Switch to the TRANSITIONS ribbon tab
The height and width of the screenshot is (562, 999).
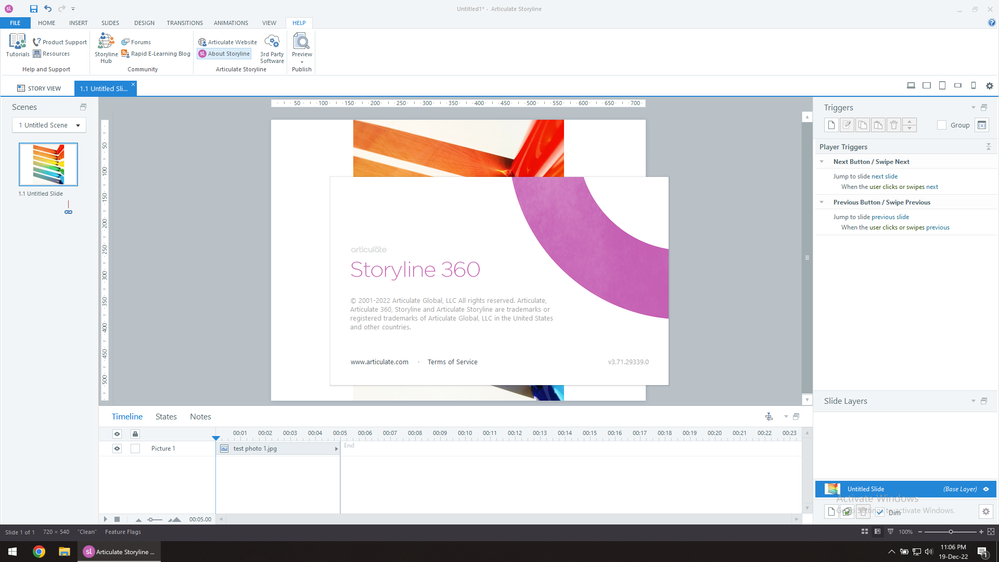click(185, 23)
